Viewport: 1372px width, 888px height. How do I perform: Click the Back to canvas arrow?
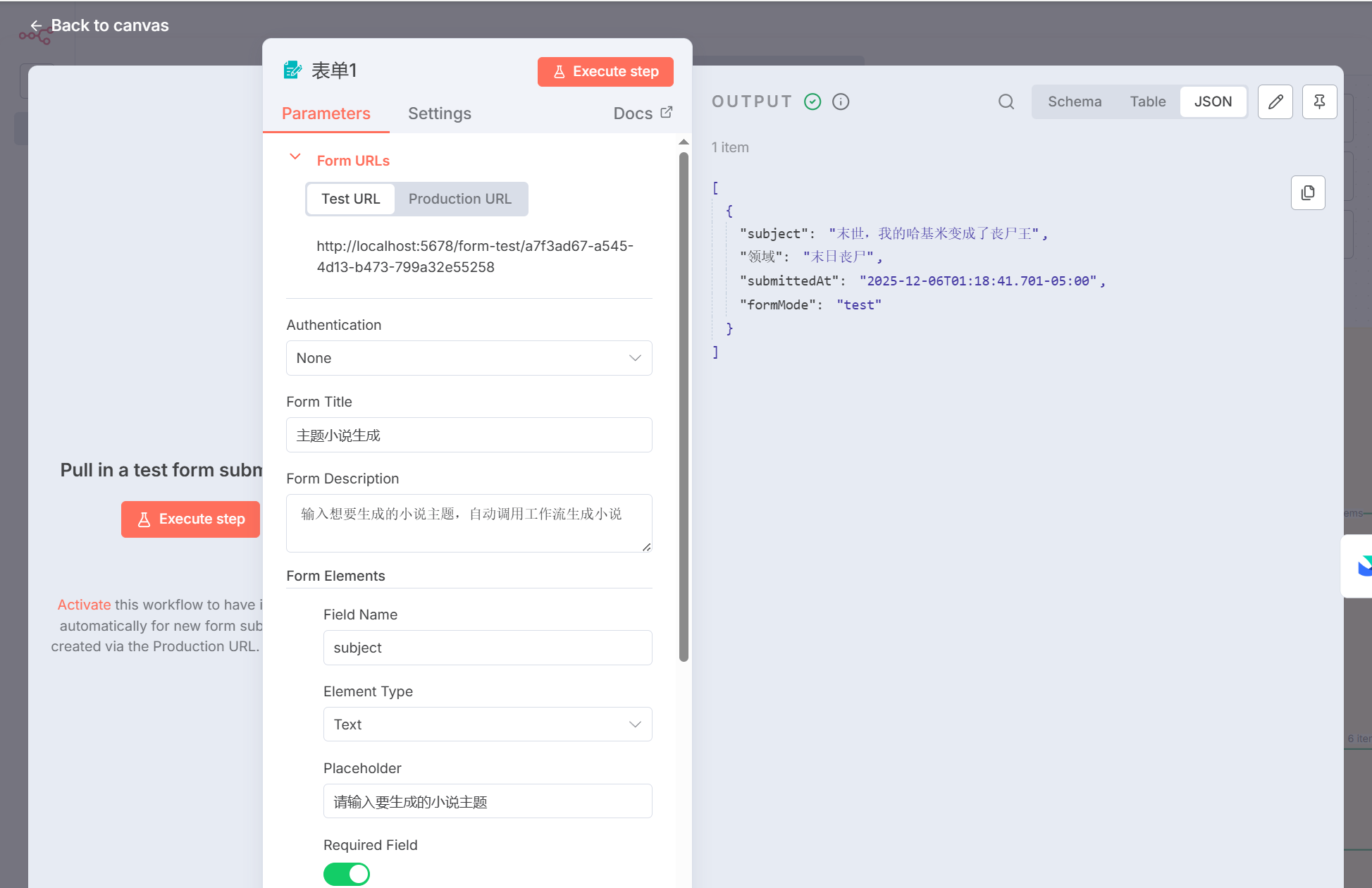tap(36, 26)
